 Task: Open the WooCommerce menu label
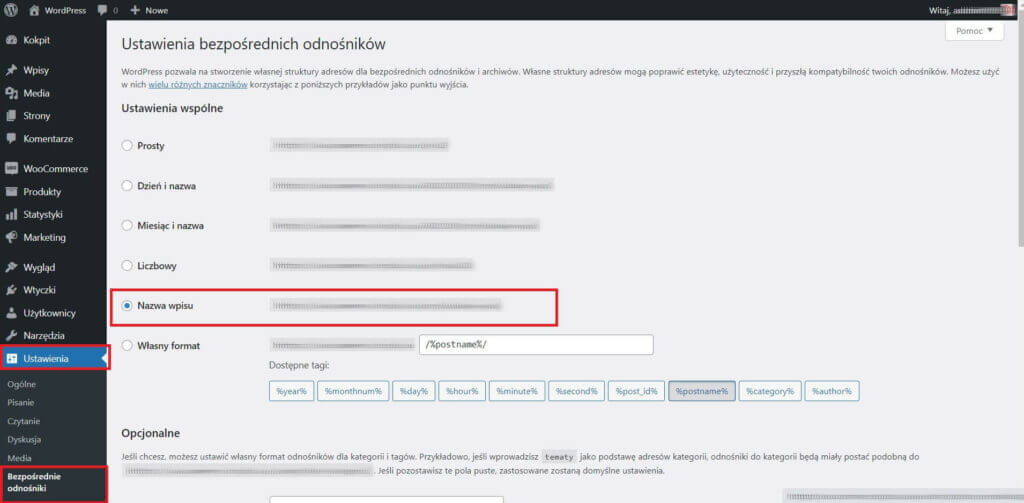(56, 169)
